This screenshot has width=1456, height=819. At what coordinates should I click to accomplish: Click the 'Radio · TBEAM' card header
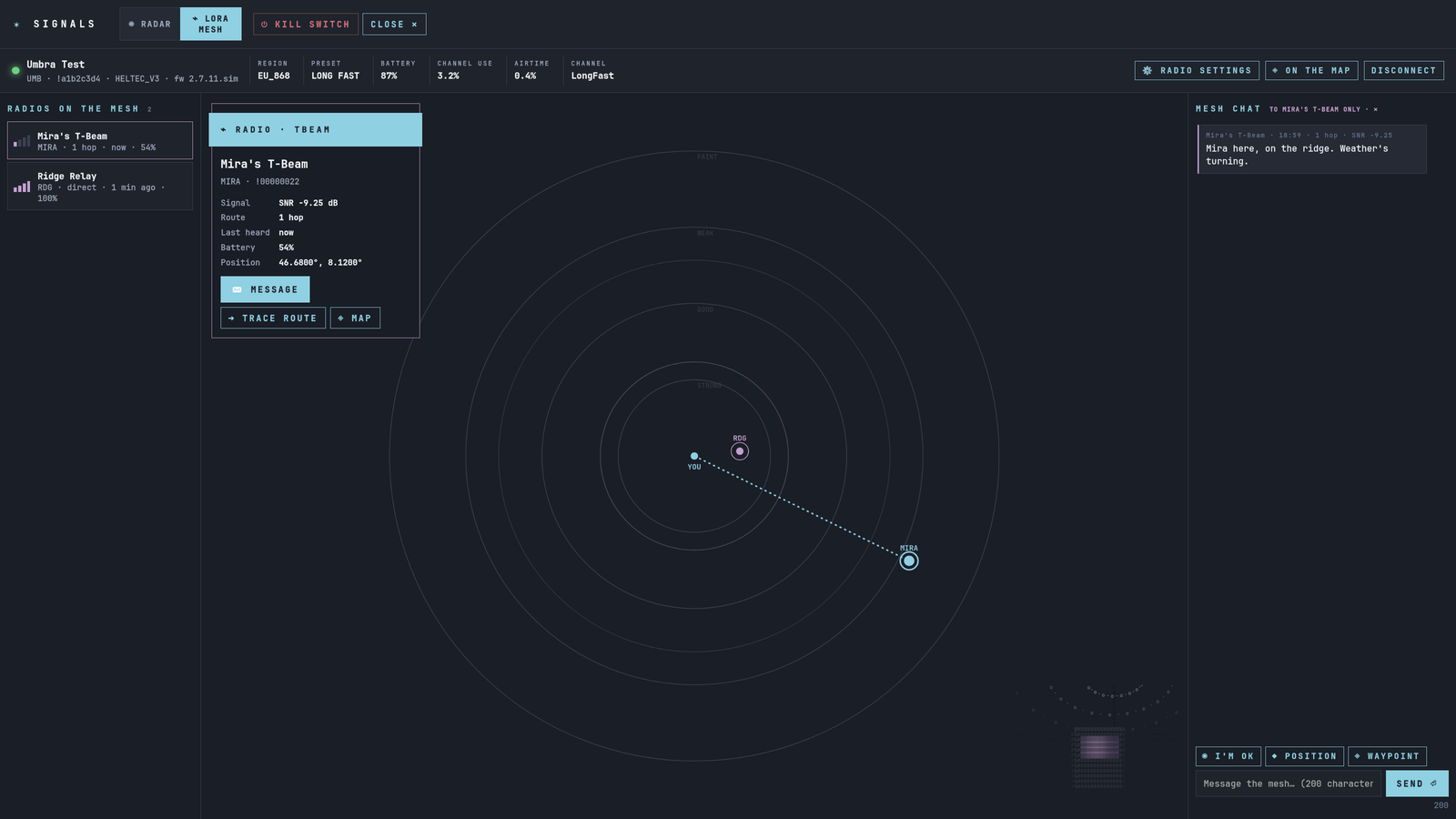tap(315, 130)
